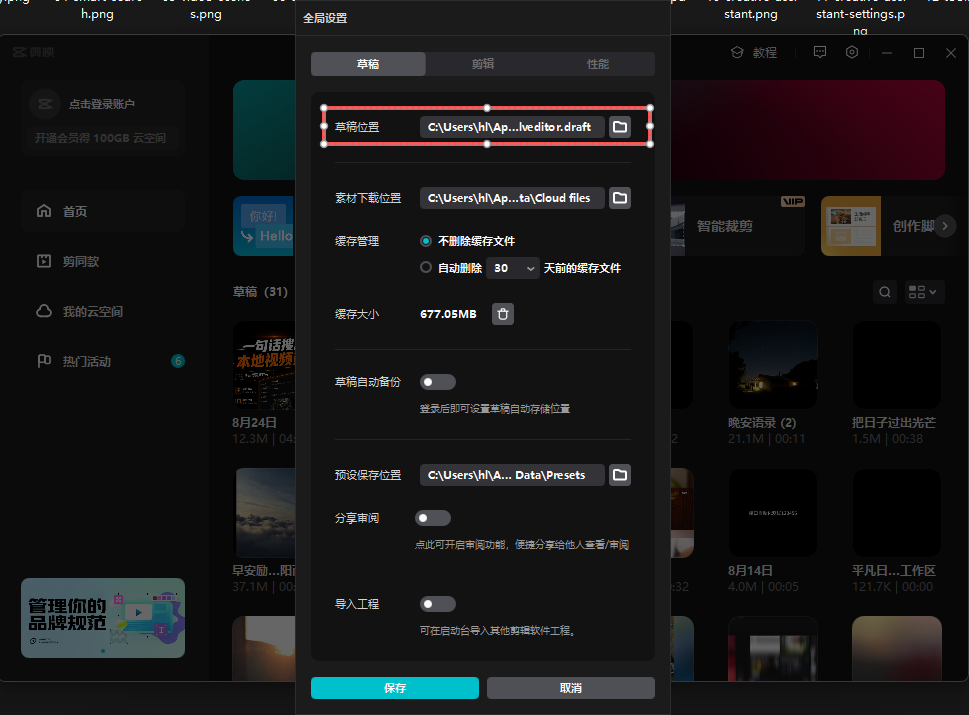Viewport: 969px width, 715px height.
Task: Click the 剪同款 template icon in sidebar
Action: (x=44, y=261)
